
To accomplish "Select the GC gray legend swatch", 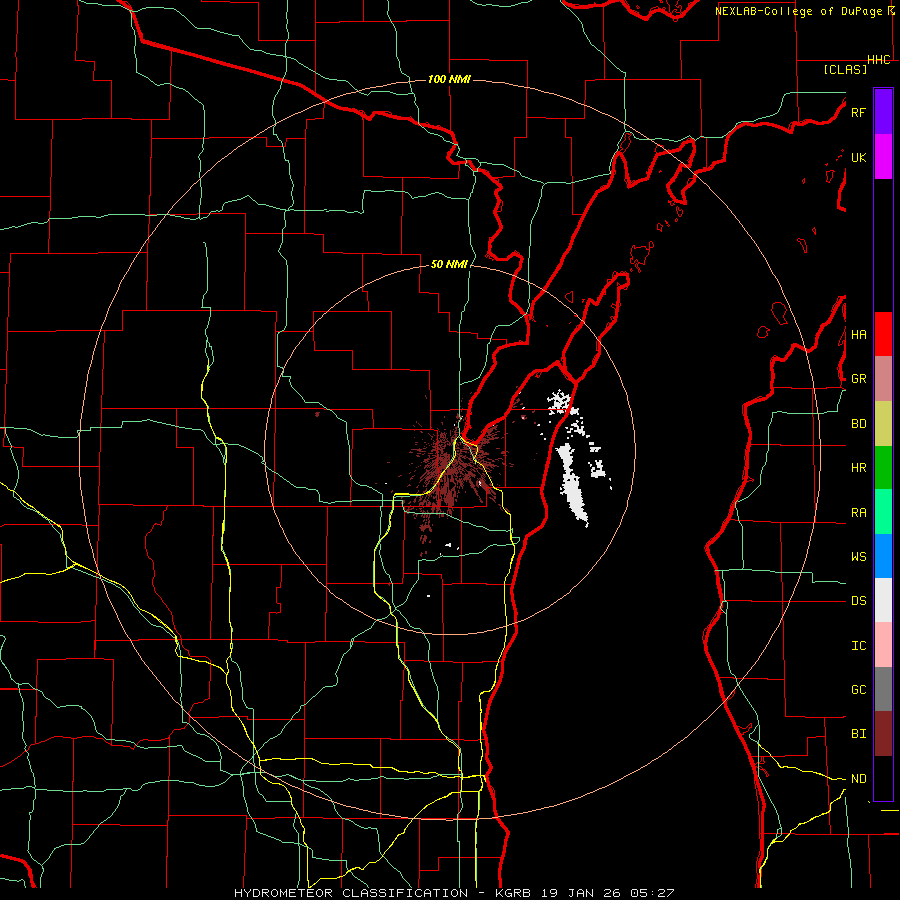I will [883, 689].
